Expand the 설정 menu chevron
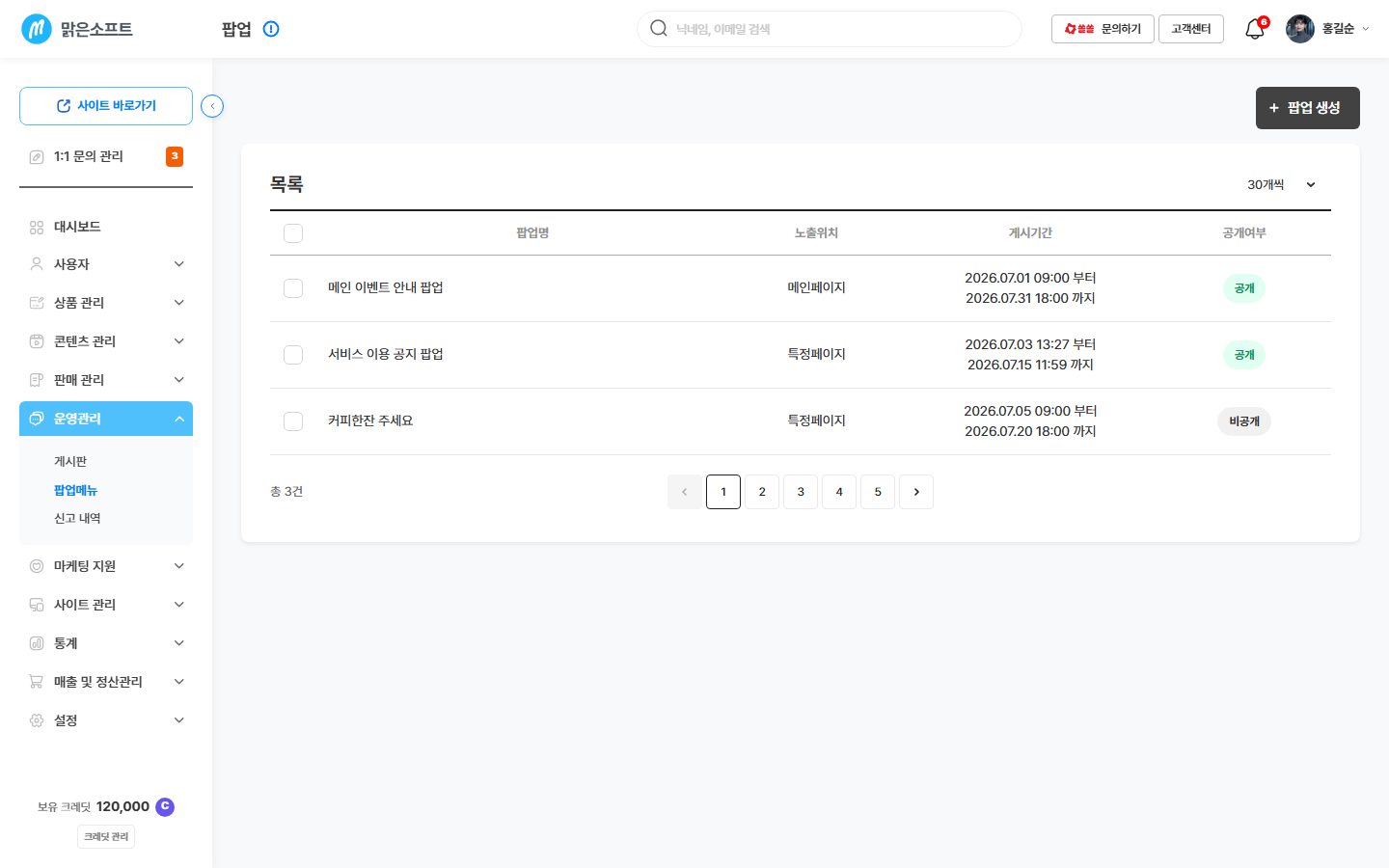 [179, 720]
